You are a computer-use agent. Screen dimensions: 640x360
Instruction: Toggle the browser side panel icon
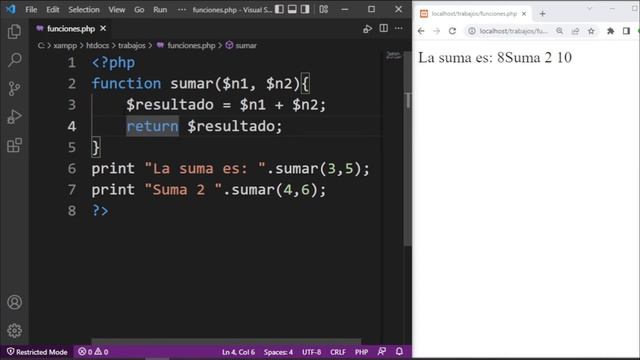tap(626, 31)
